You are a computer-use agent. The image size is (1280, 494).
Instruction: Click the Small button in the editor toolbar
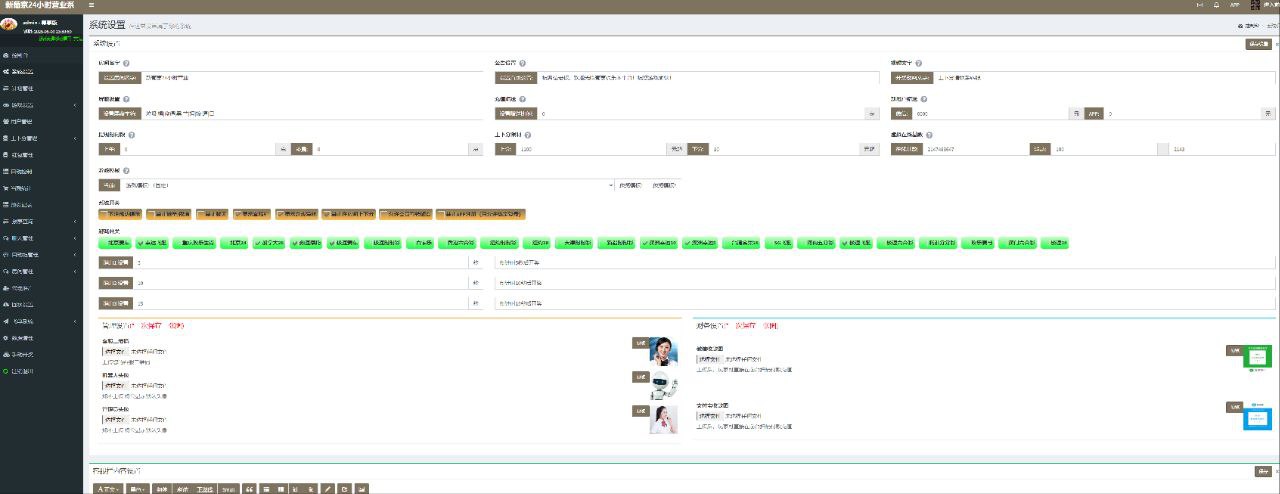[x=228, y=489]
